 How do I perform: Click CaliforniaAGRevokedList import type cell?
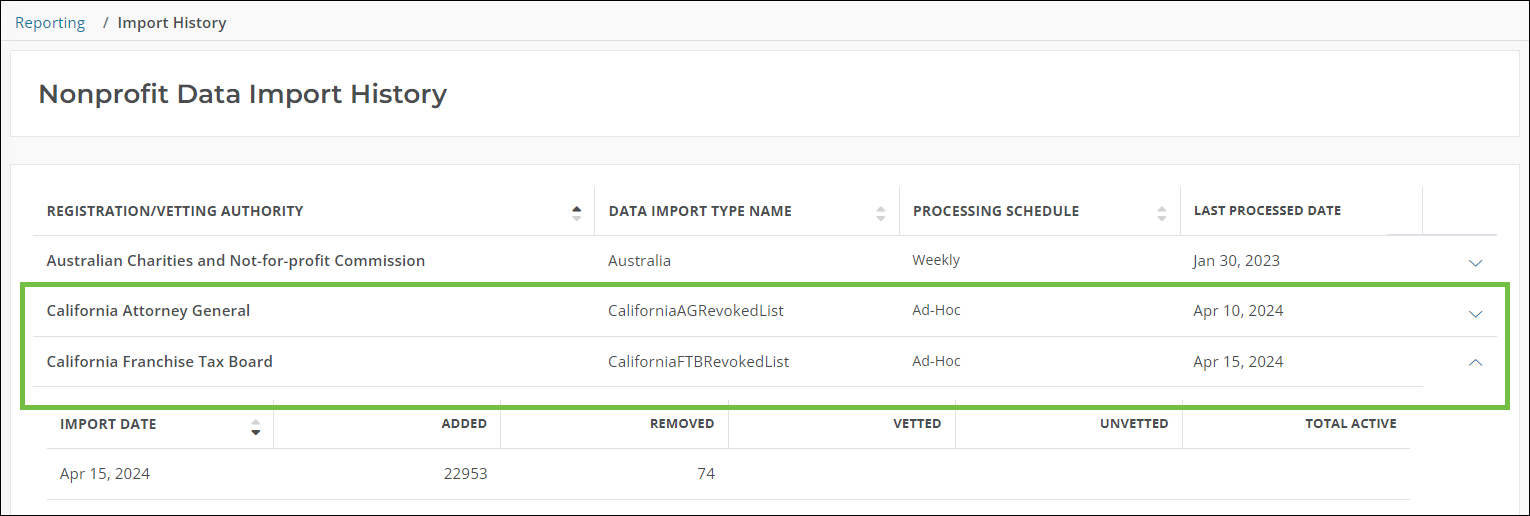[695, 311]
